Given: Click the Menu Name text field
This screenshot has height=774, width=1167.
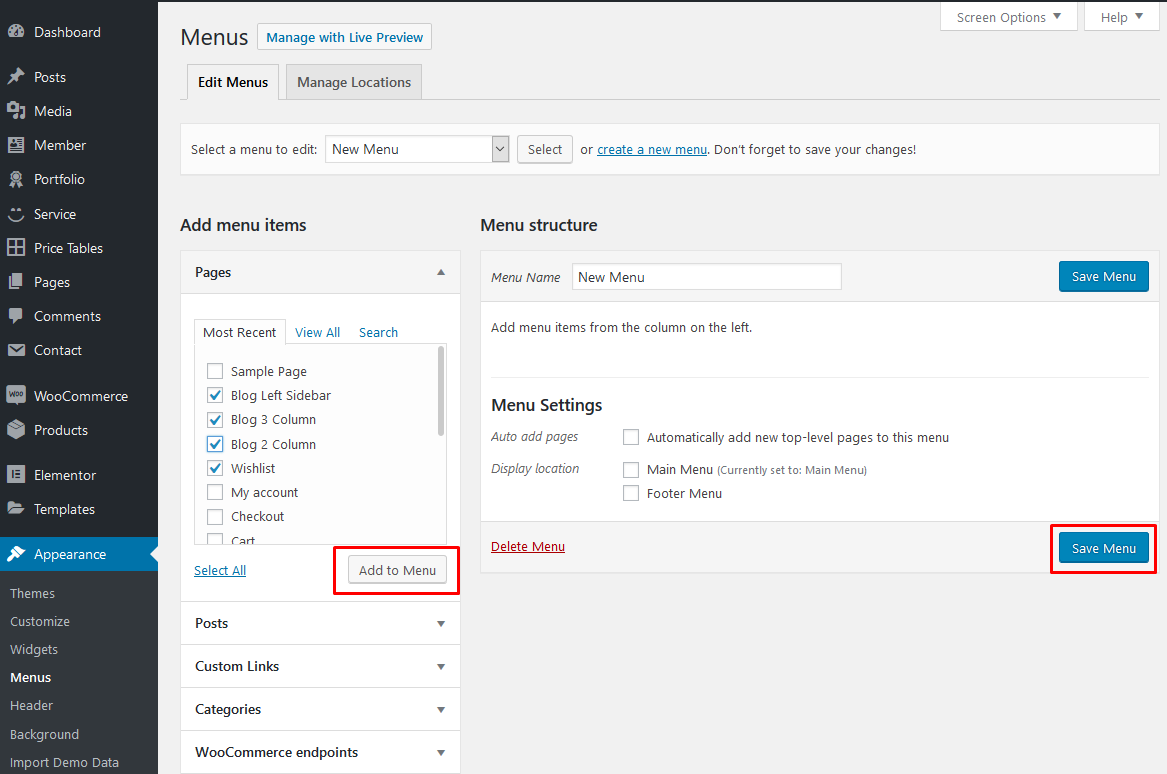Looking at the screenshot, I should click(706, 277).
